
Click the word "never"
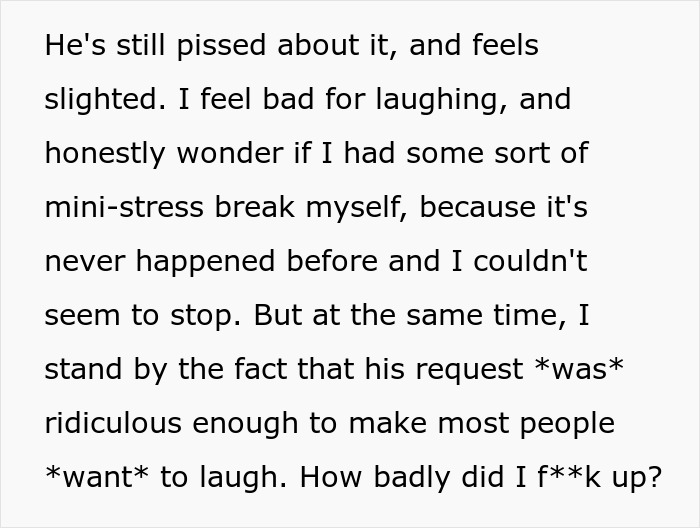coord(87,263)
